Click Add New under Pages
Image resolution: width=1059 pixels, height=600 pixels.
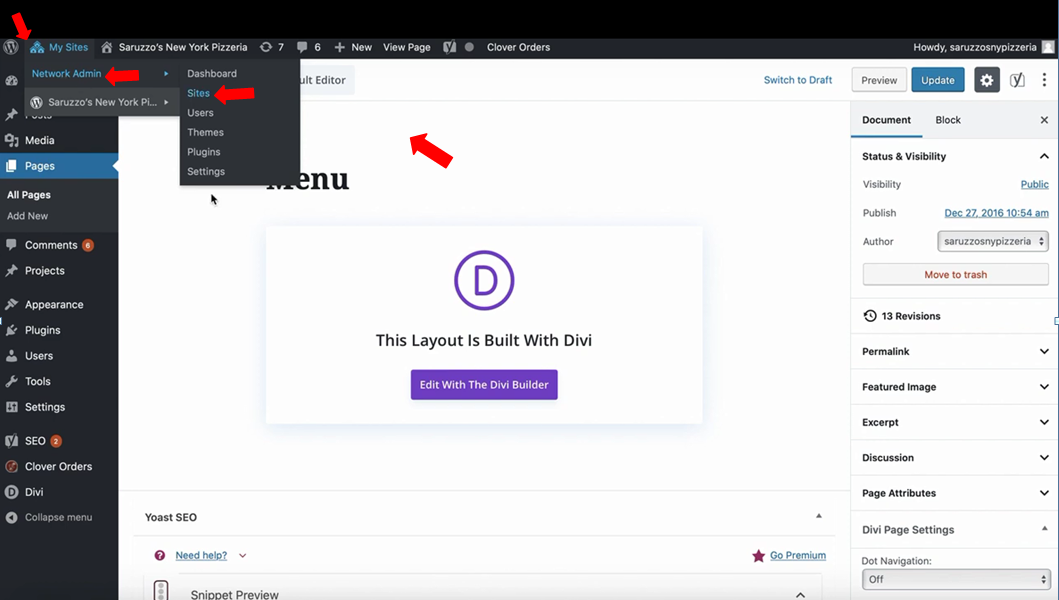tap(27, 216)
